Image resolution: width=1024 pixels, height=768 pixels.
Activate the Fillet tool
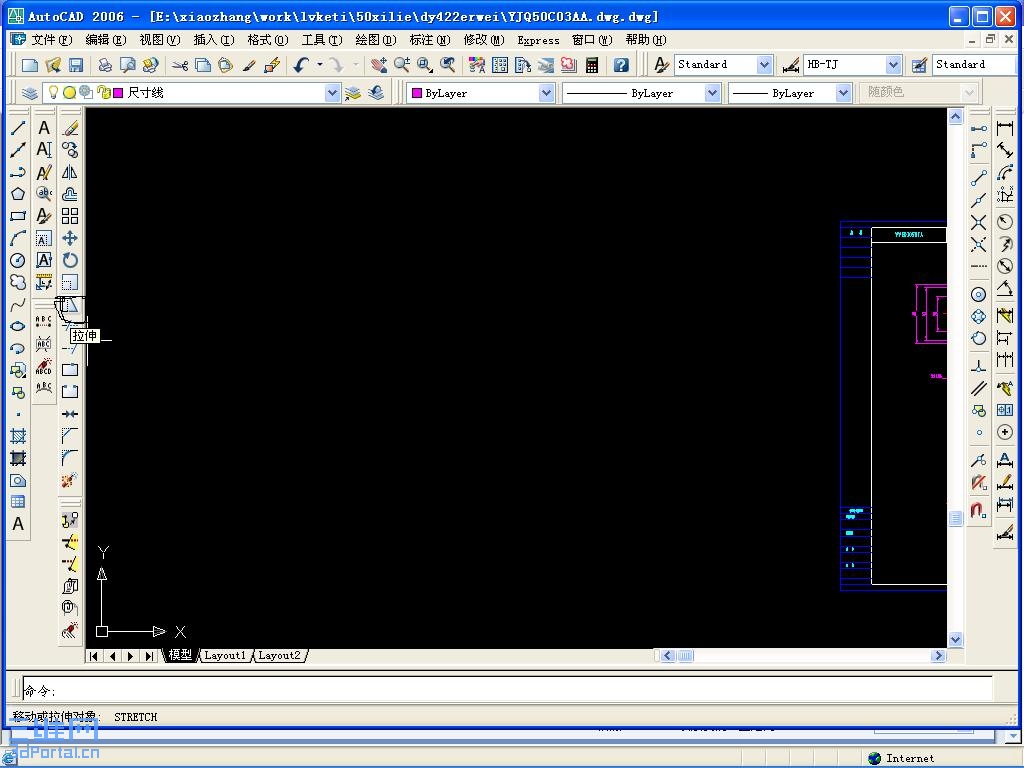[70, 458]
